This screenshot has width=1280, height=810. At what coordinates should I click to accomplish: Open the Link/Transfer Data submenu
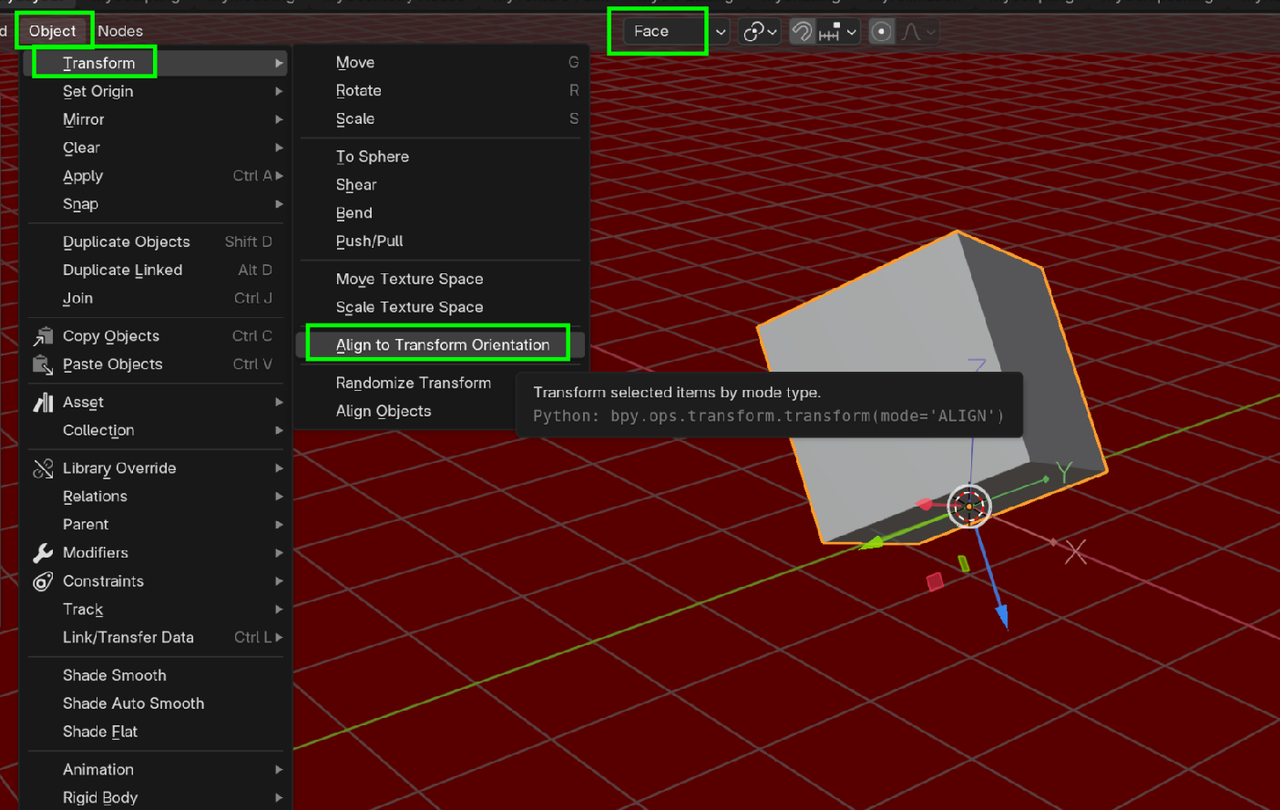click(x=157, y=637)
